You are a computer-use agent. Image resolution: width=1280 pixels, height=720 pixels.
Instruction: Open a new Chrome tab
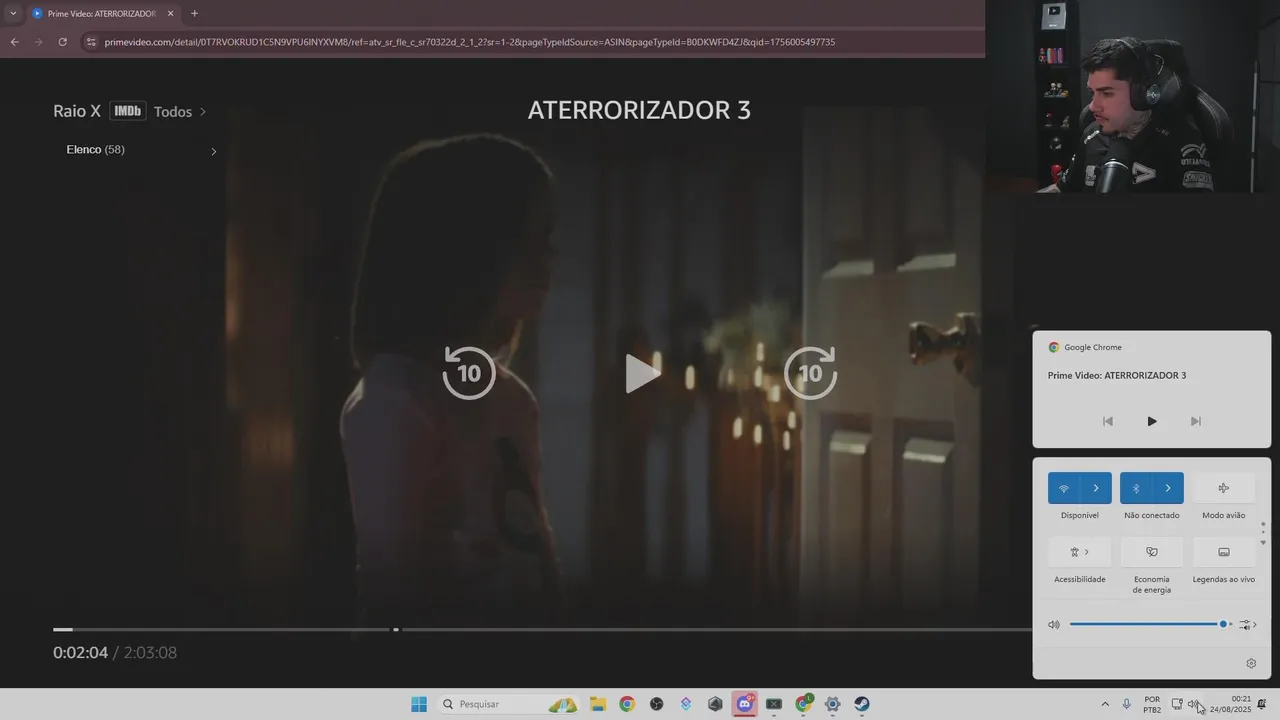[194, 14]
